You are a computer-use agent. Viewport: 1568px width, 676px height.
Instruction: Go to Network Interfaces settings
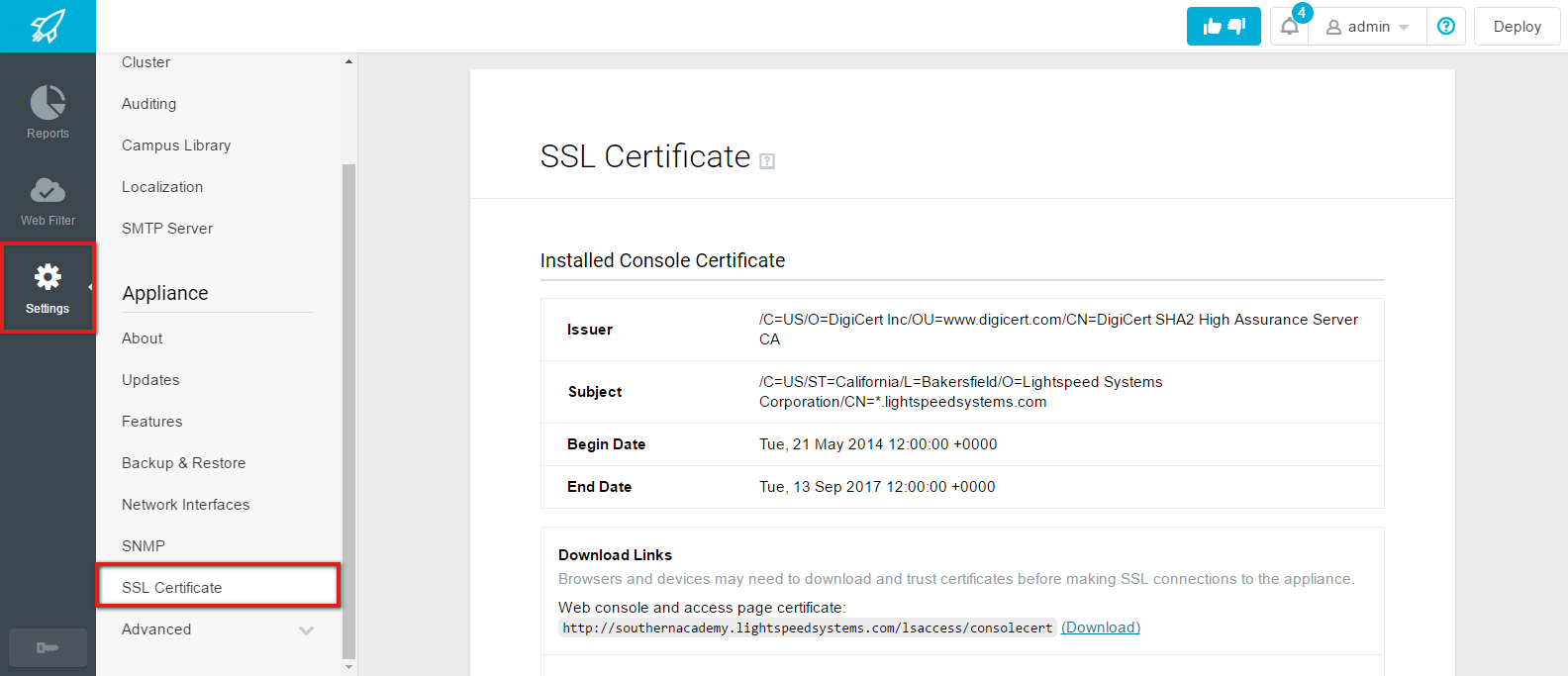186,505
